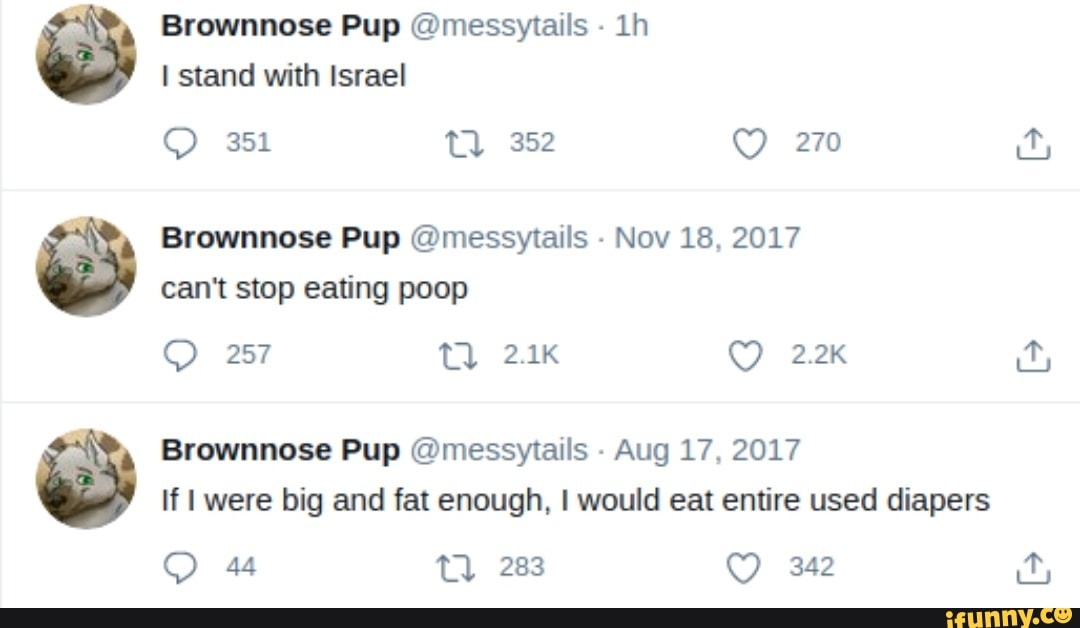Share the Aug 17, 2017 tweet
Image resolution: width=1080 pixels, height=628 pixels.
coord(1033,569)
